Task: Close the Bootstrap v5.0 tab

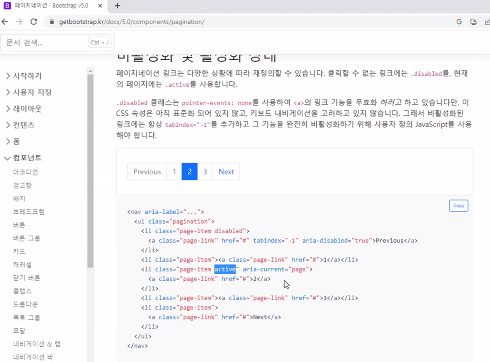Action: tap(100, 6)
